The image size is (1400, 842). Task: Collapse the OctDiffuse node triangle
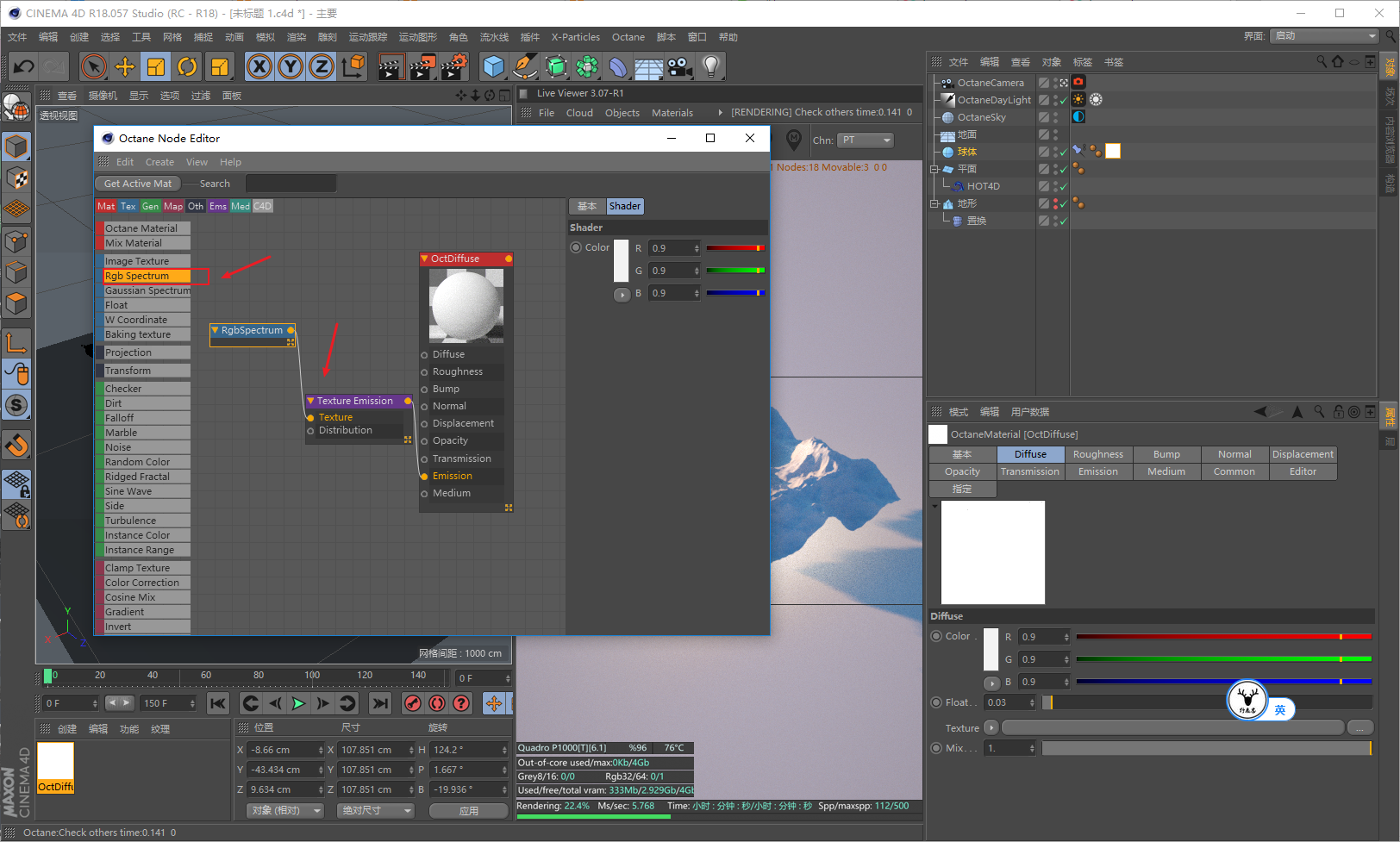coord(424,259)
